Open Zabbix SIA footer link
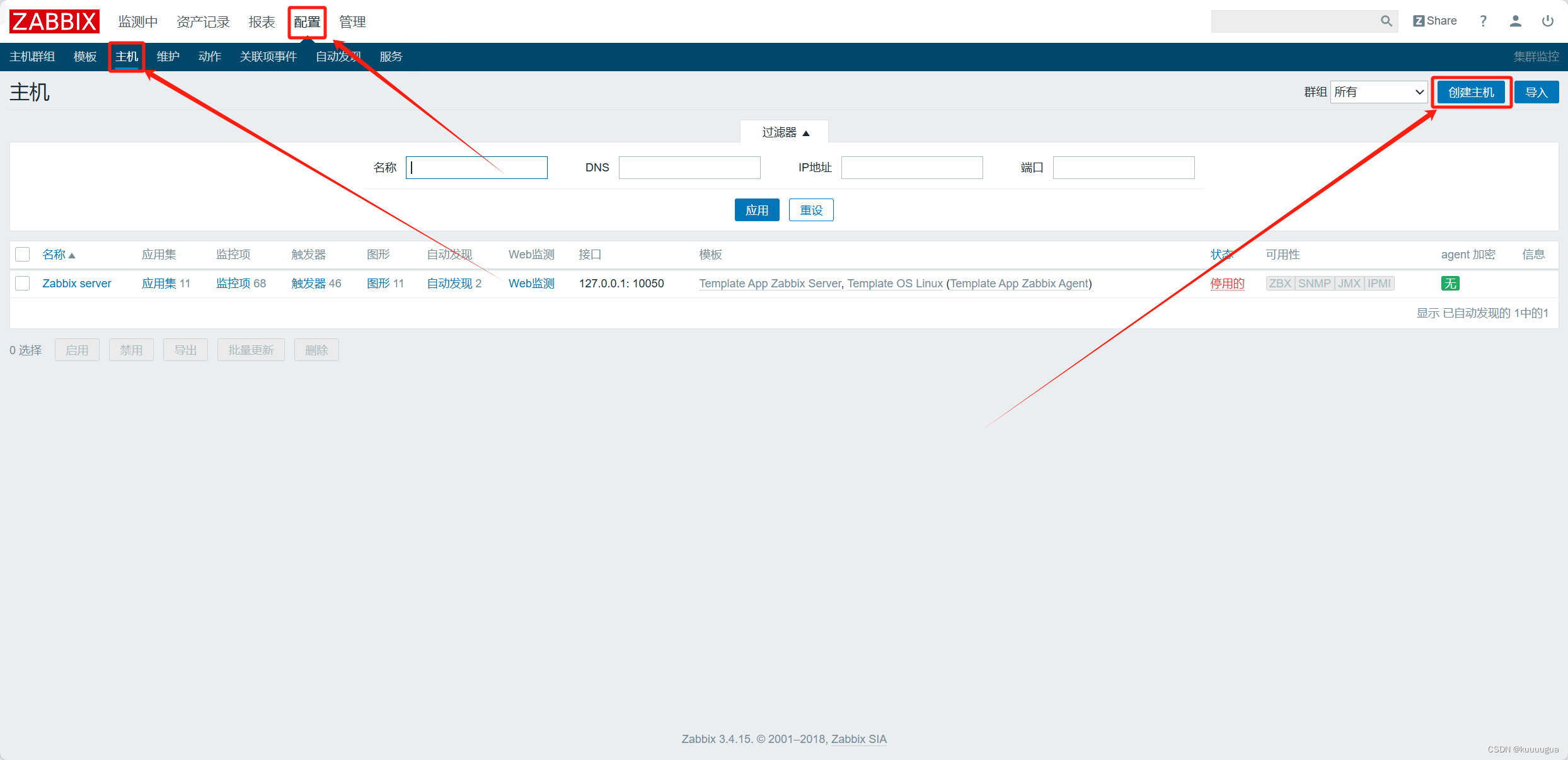This screenshot has width=1568, height=760. click(x=858, y=739)
